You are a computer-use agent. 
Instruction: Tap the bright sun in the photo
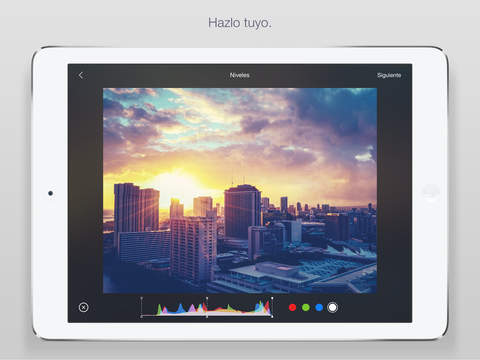tap(178, 183)
